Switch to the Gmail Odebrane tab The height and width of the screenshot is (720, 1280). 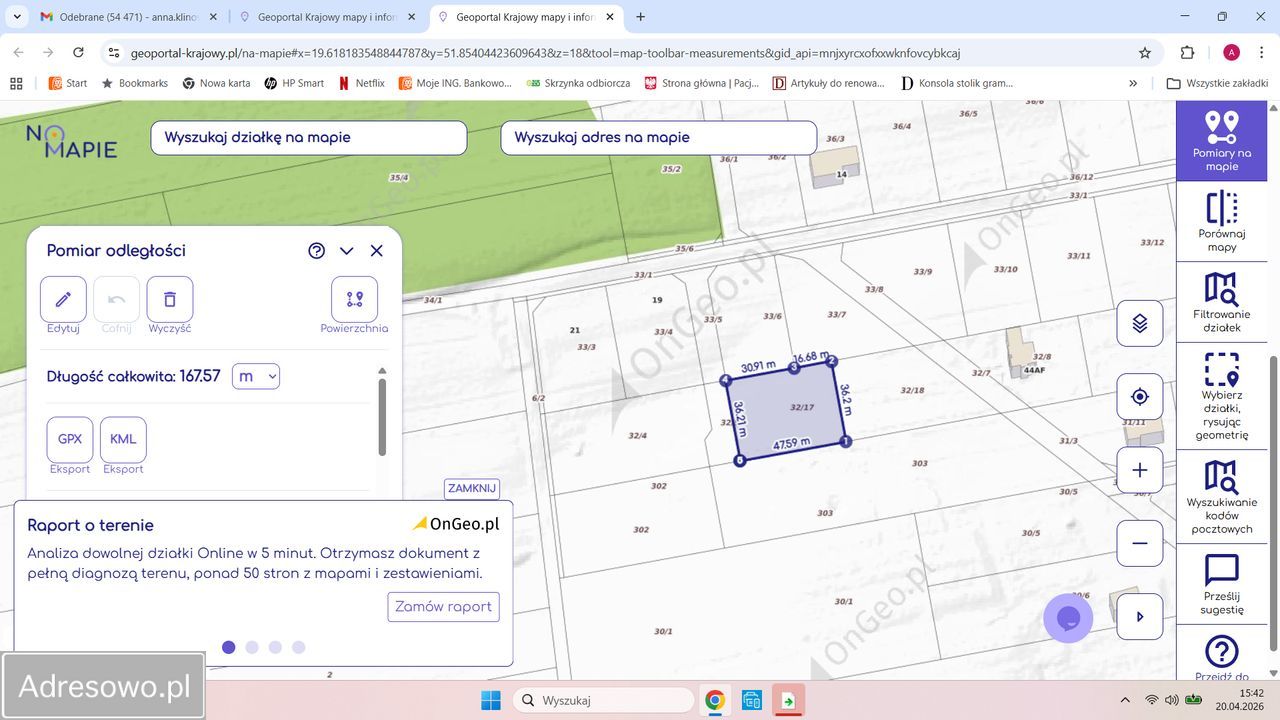click(x=120, y=17)
